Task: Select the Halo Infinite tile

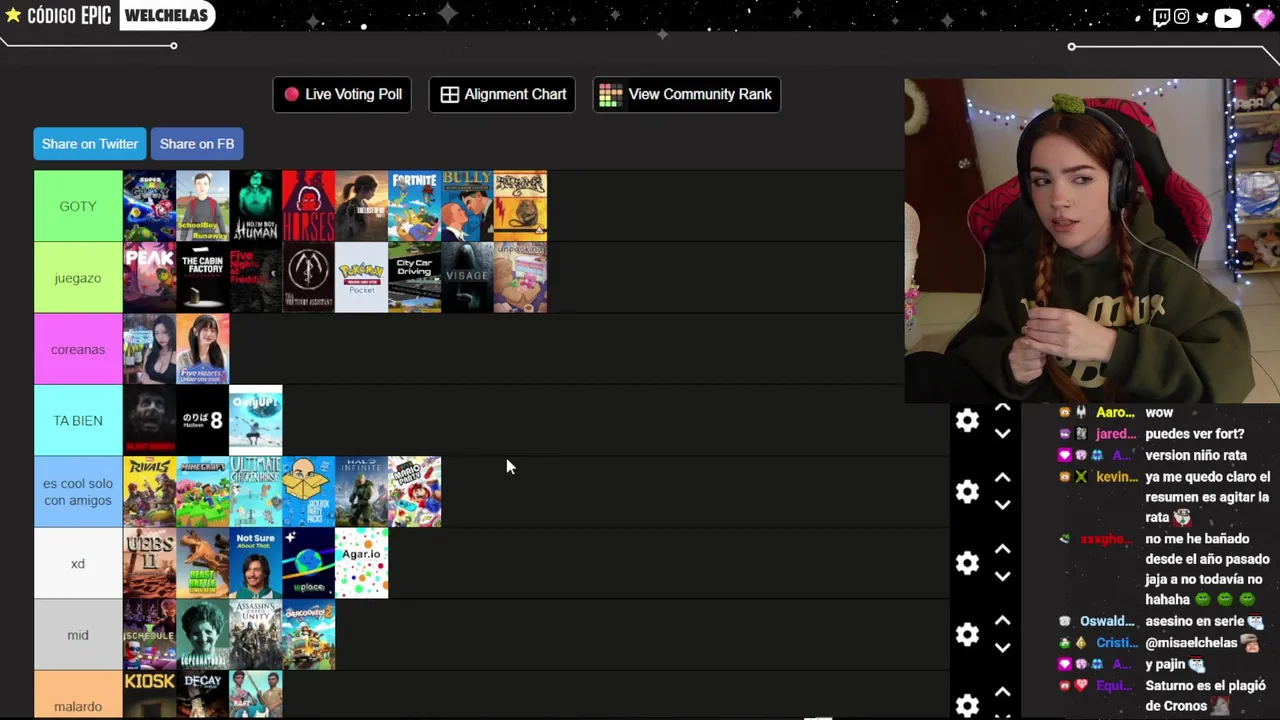Action: pyautogui.click(x=361, y=492)
